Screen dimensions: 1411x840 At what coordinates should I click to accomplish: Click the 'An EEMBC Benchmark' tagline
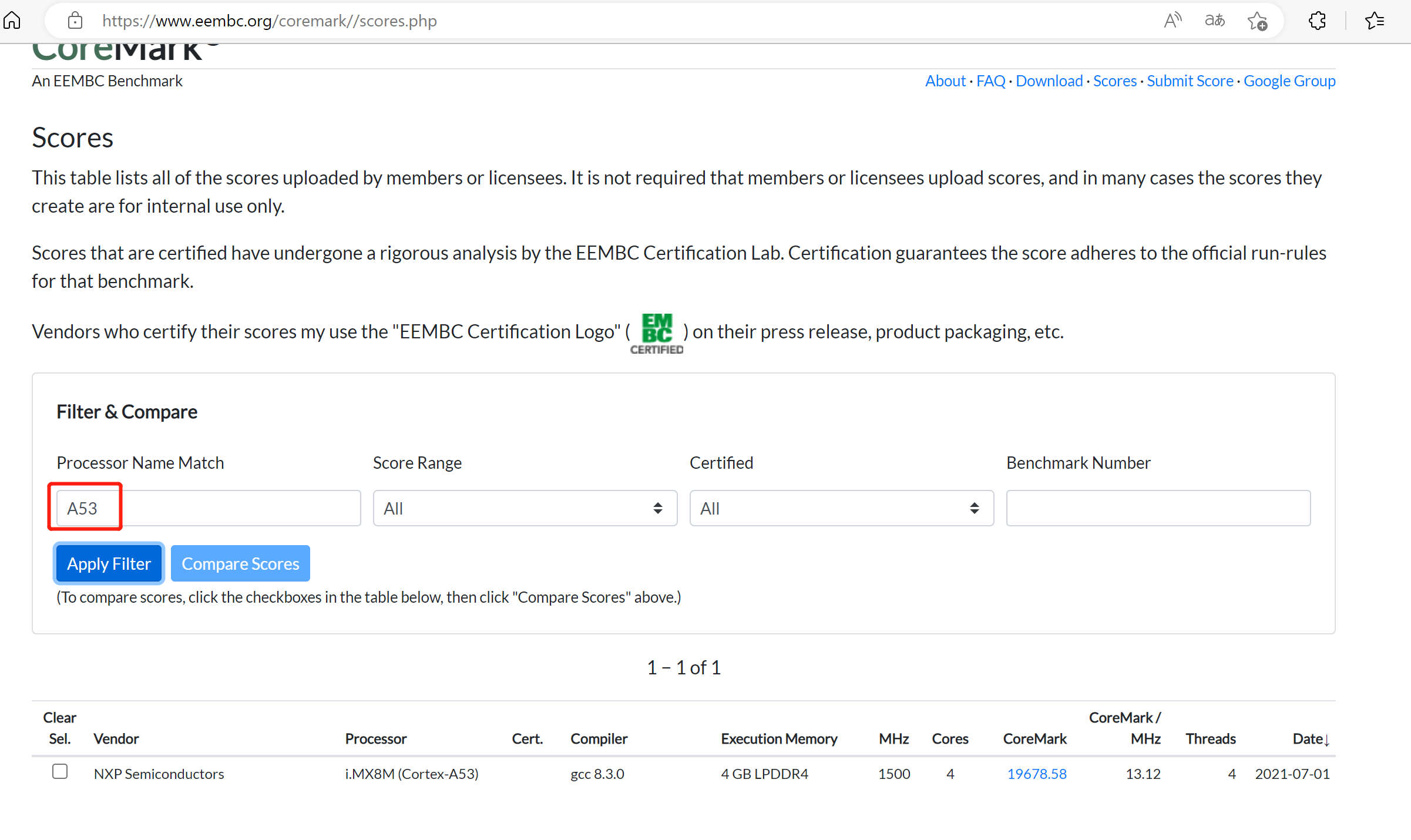(107, 80)
